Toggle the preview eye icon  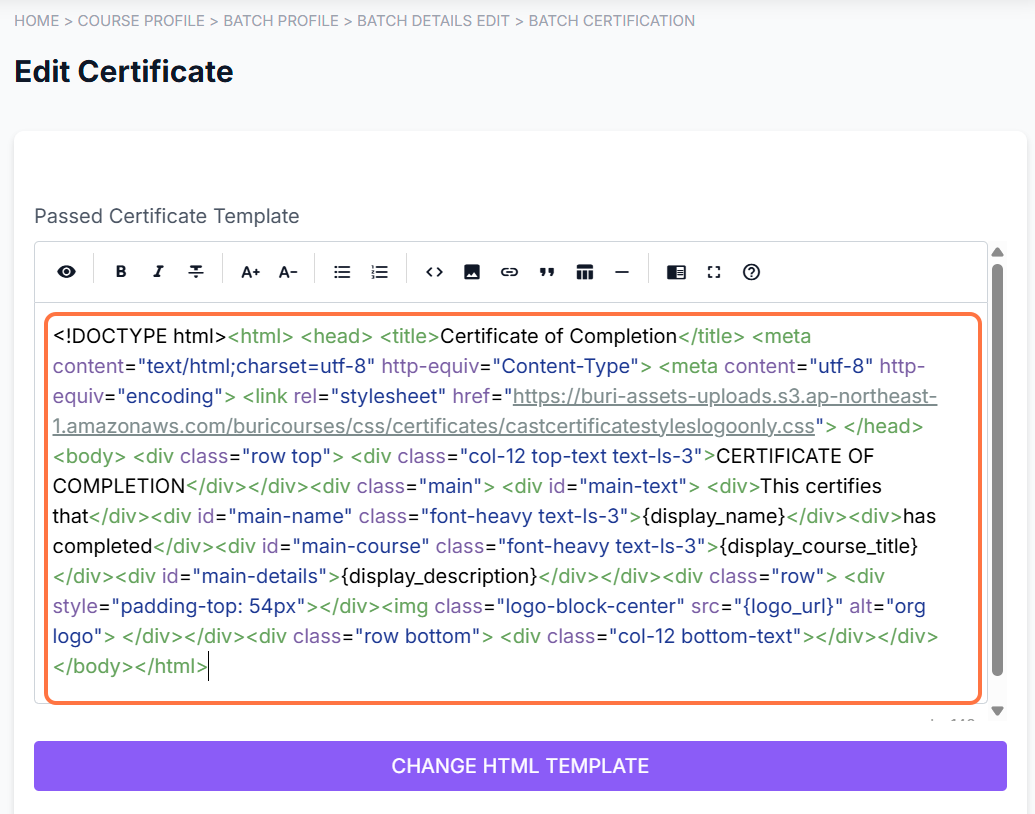point(66,272)
